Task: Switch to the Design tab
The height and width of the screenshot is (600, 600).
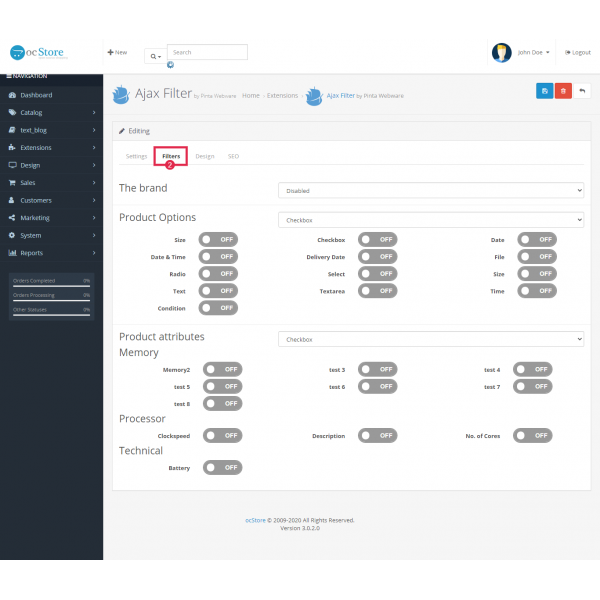Action: point(204,157)
